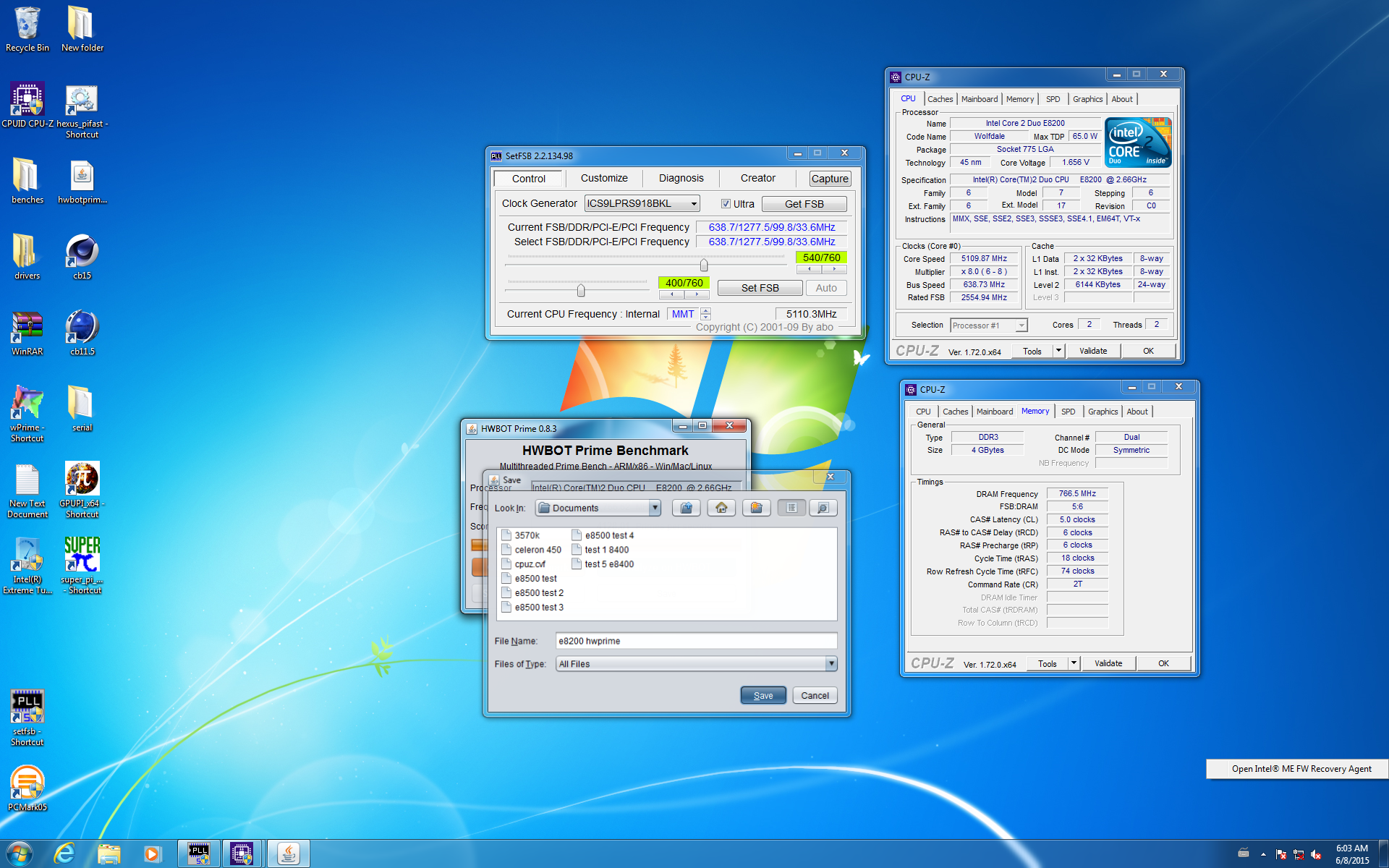Cancel the Save dialog
Screen dimensions: 1389x868
[815, 695]
